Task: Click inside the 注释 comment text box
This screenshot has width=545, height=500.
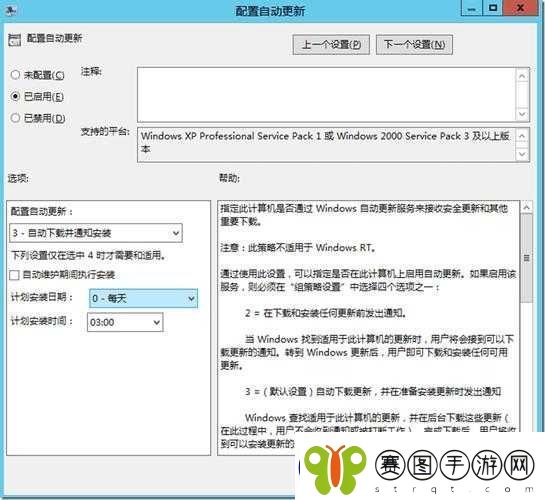Action: pyautogui.click(x=327, y=95)
